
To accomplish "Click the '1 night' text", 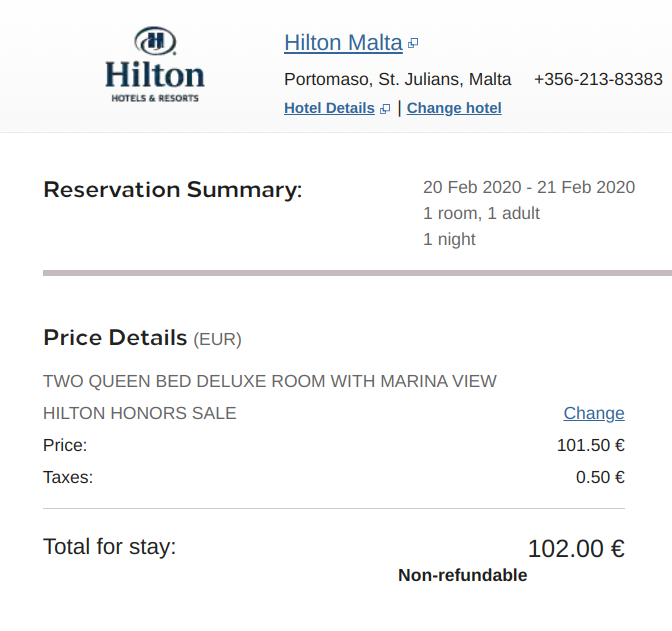I will click(x=449, y=239).
